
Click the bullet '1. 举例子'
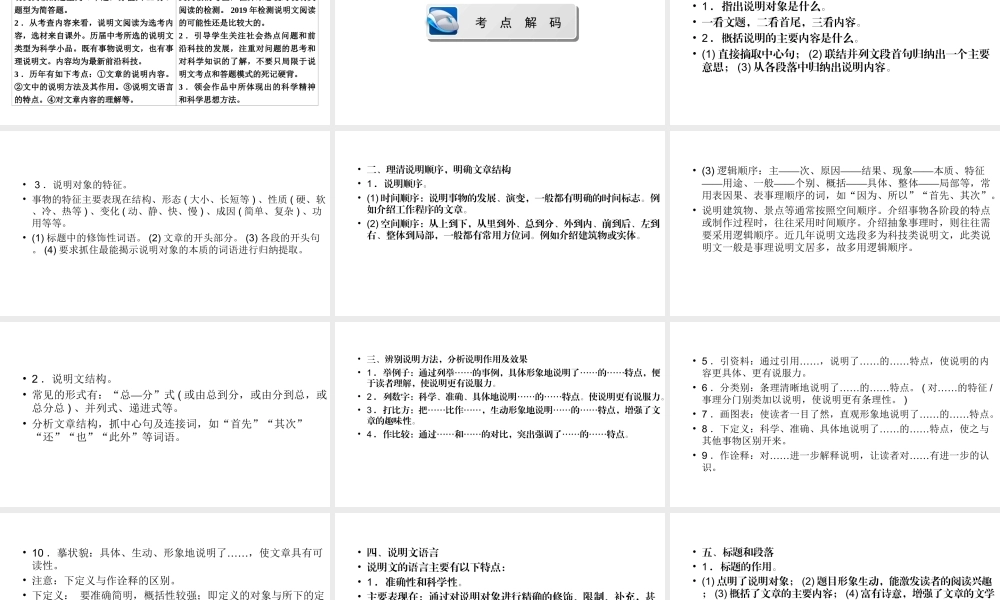click(x=513, y=377)
